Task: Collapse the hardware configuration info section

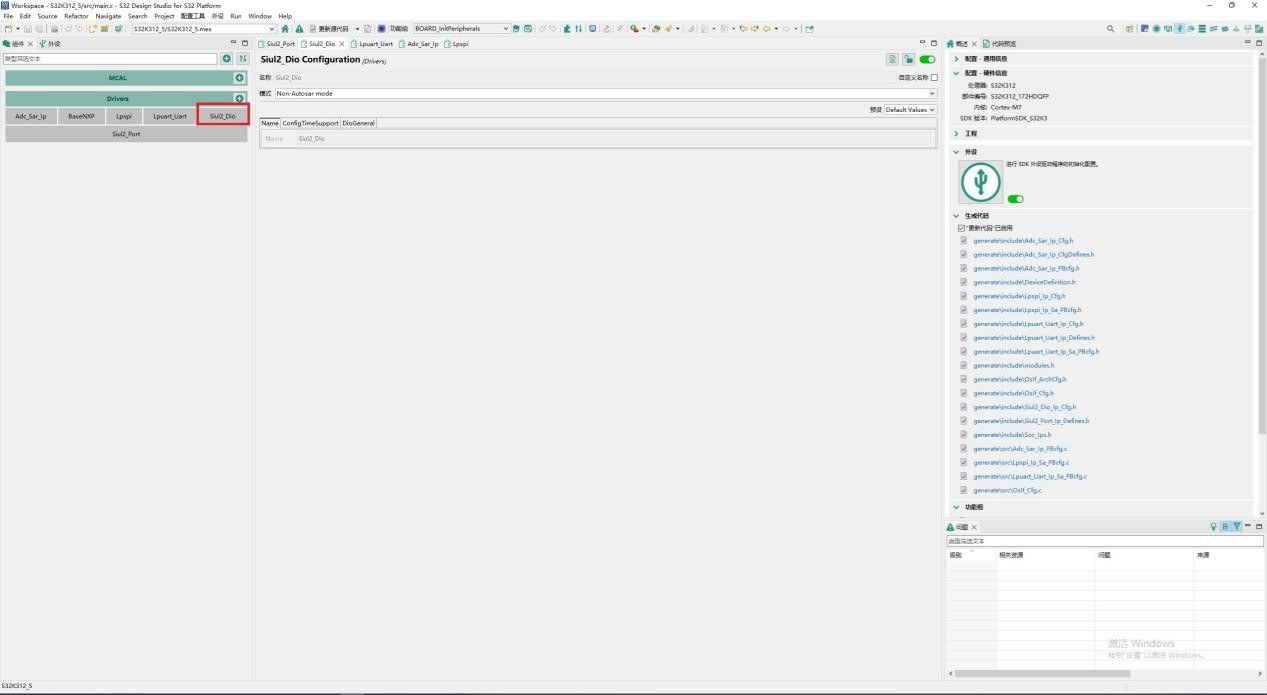Action: pos(956,73)
